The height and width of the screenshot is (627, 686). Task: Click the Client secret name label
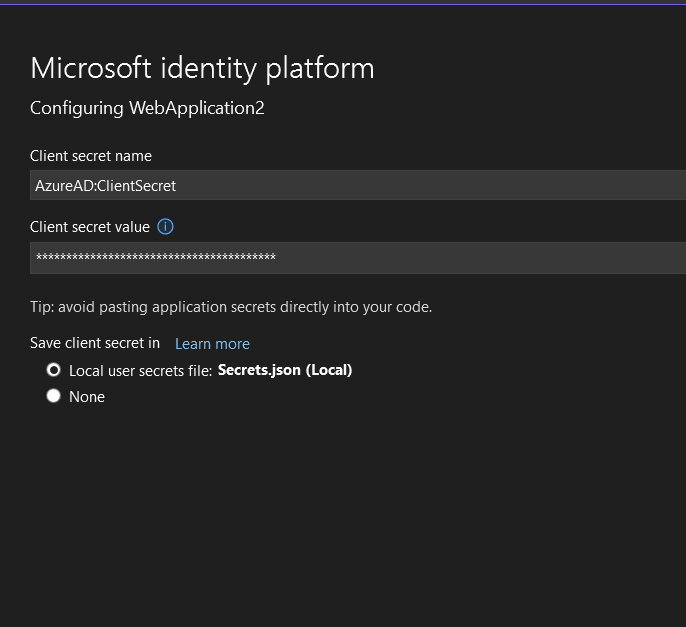tap(91, 156)
